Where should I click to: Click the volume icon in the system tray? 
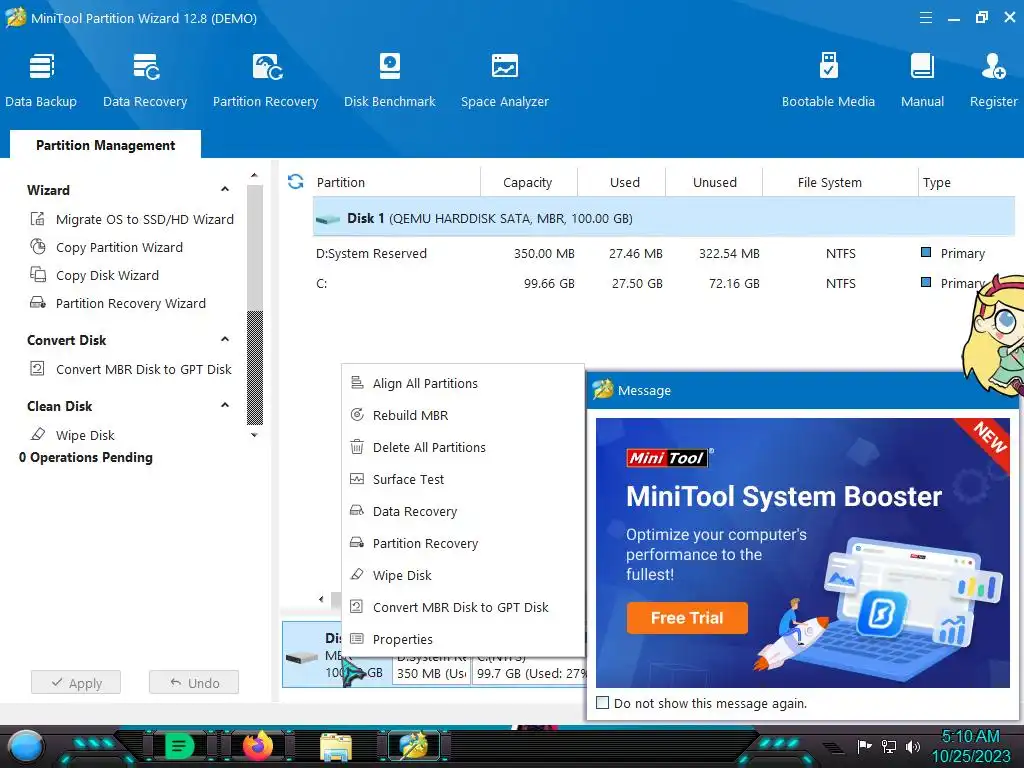pyautogui.click(x=912, y=746)
